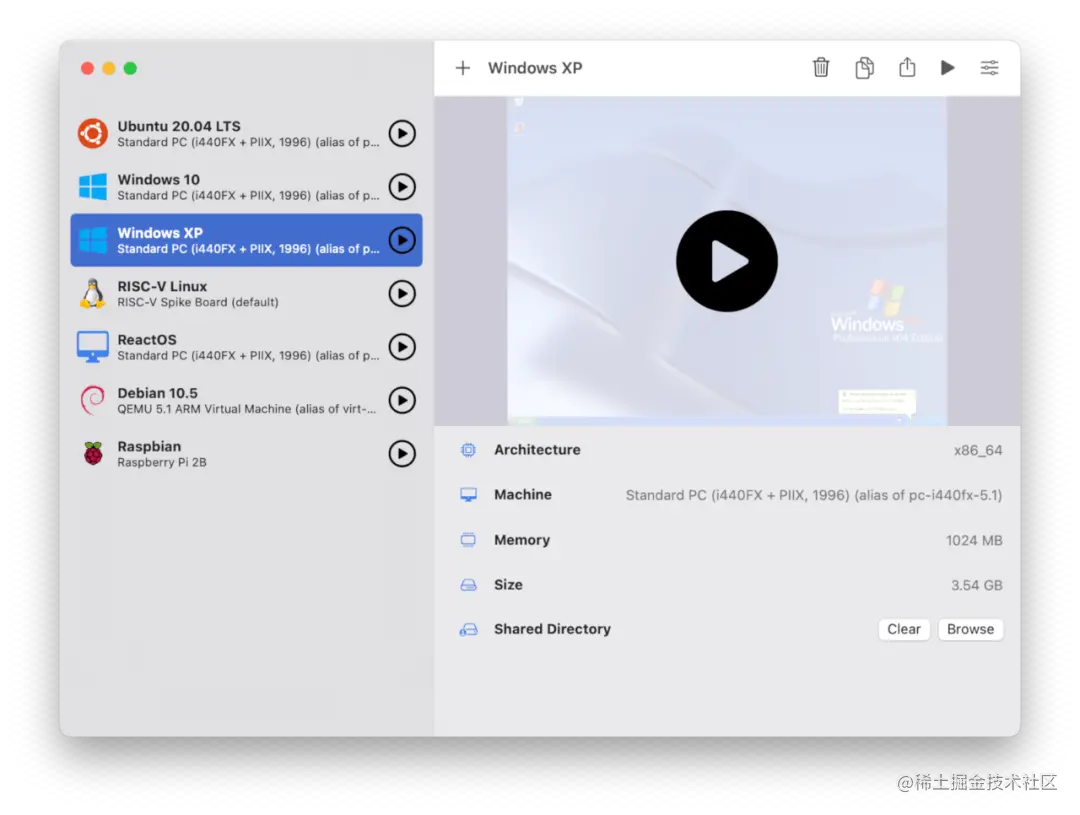Select ReactOS in the list
Image resolution: width=1080 pixels, height=815 pixels.
pos(247,347)
